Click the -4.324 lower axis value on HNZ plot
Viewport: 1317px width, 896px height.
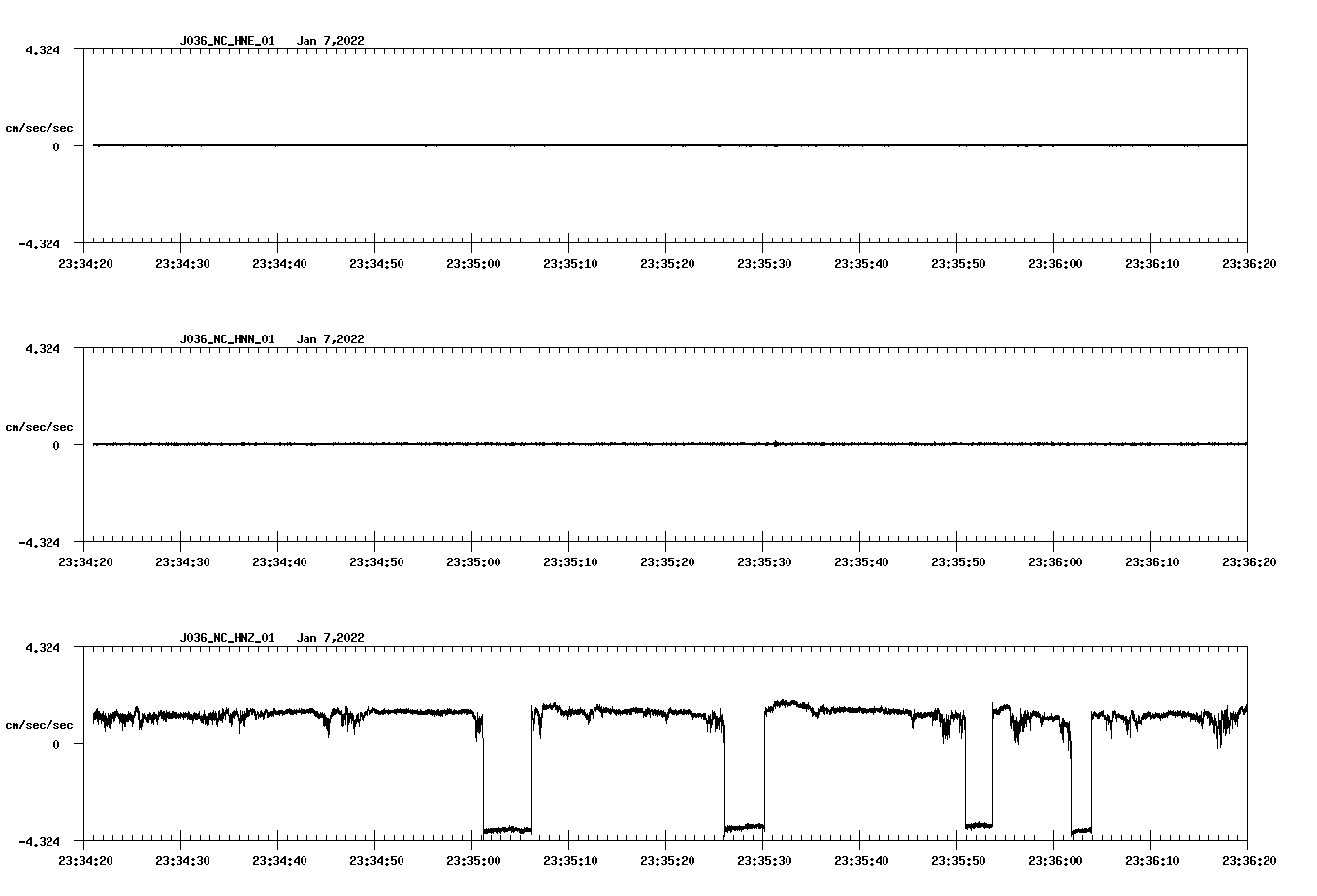pyautogui.click(x=39, y=841)
